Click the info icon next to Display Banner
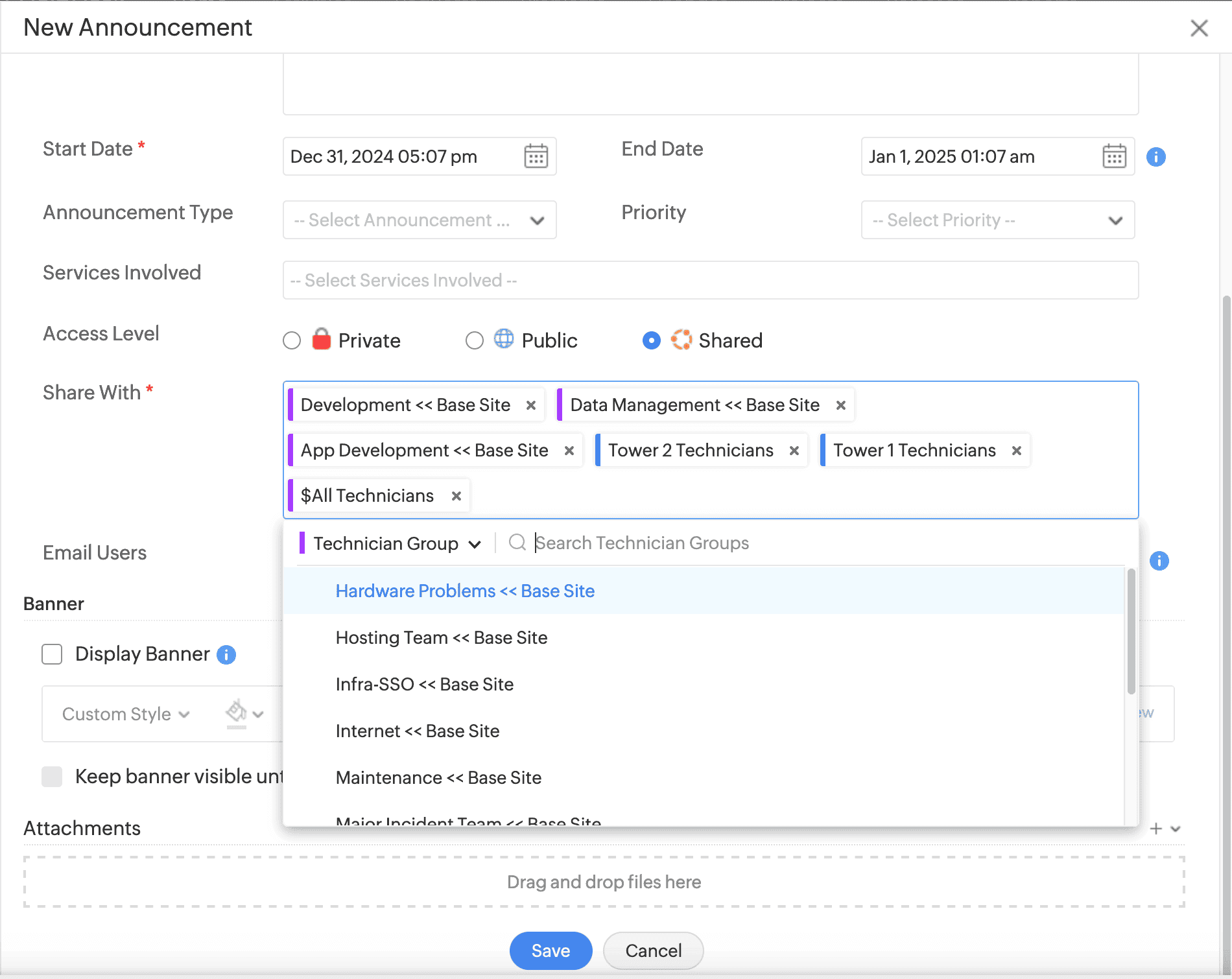 click(226, 655)
